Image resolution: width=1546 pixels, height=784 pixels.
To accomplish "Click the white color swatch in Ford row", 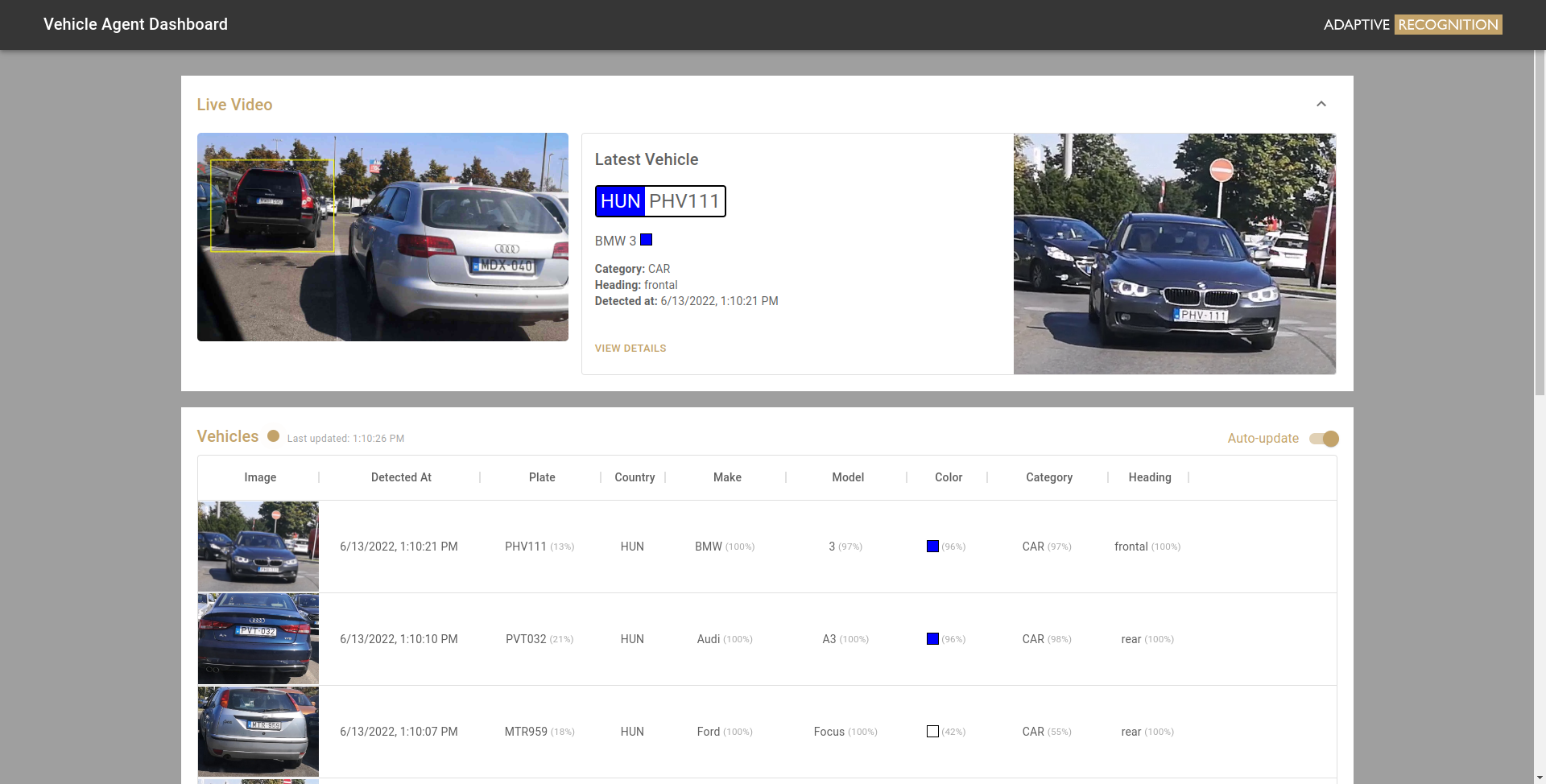I will point(932,732).
